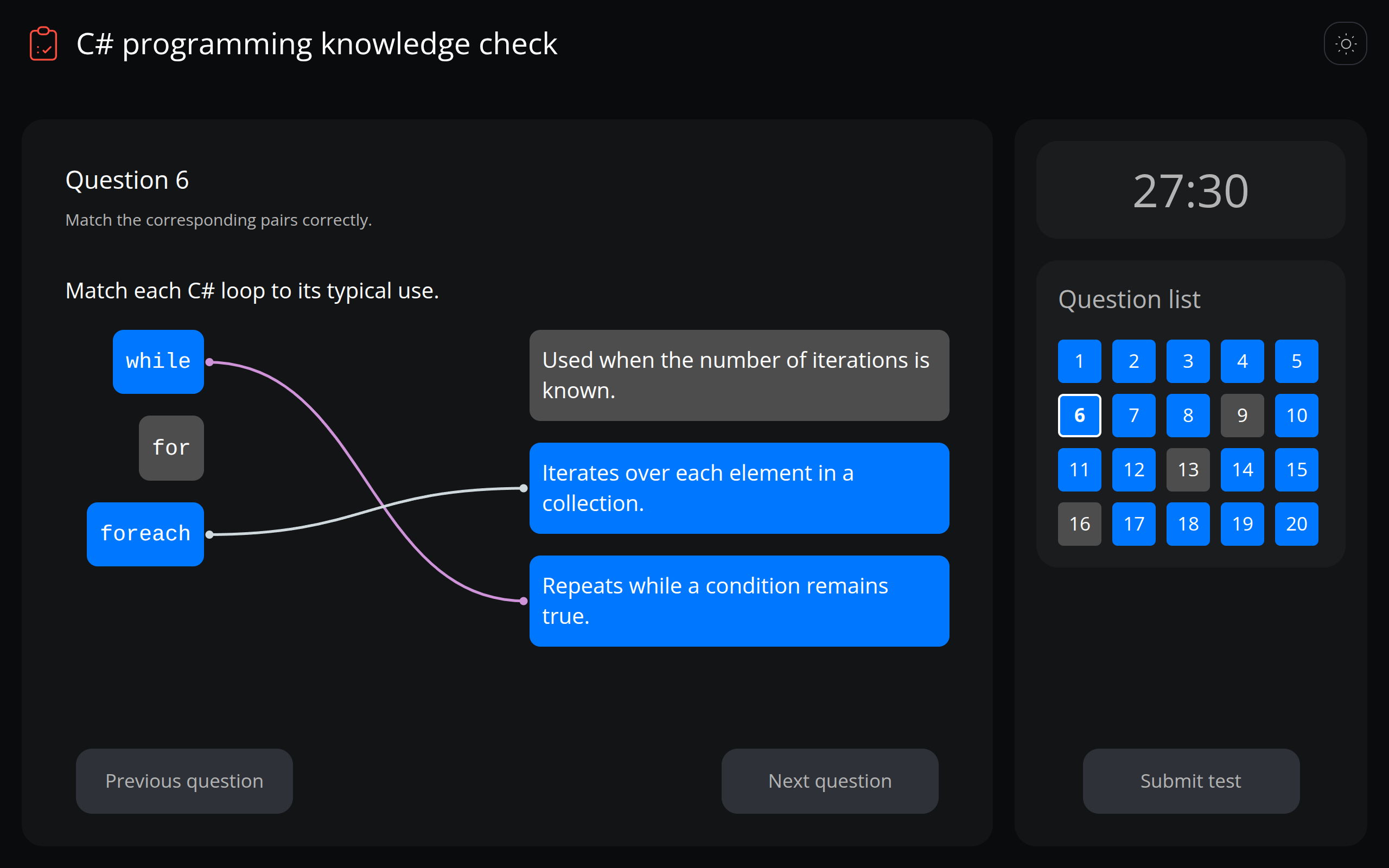Viewport: 1389px width, 868px height.
Task: Jump to question 2
Action: pyautogui.click(x=1133, y=361)
